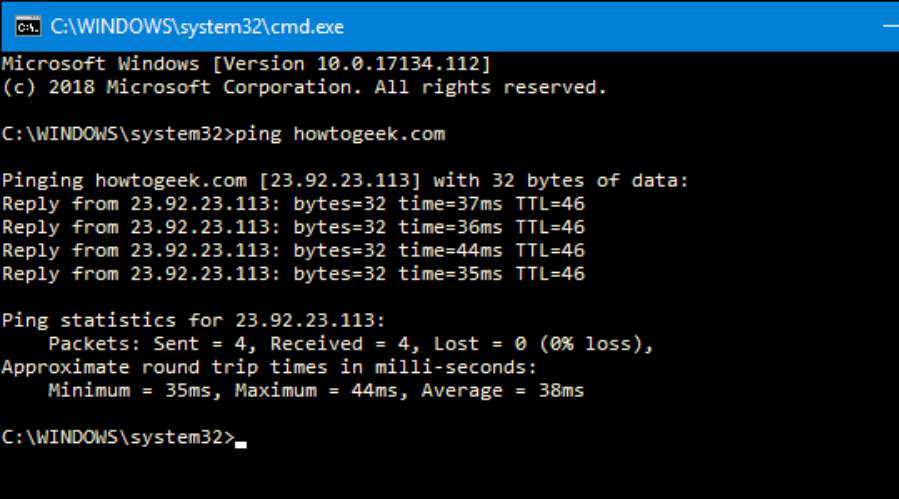Click the Microsoft Corporation copyright line
Viewport: 899px width, 499px height.
click(304, 87)
